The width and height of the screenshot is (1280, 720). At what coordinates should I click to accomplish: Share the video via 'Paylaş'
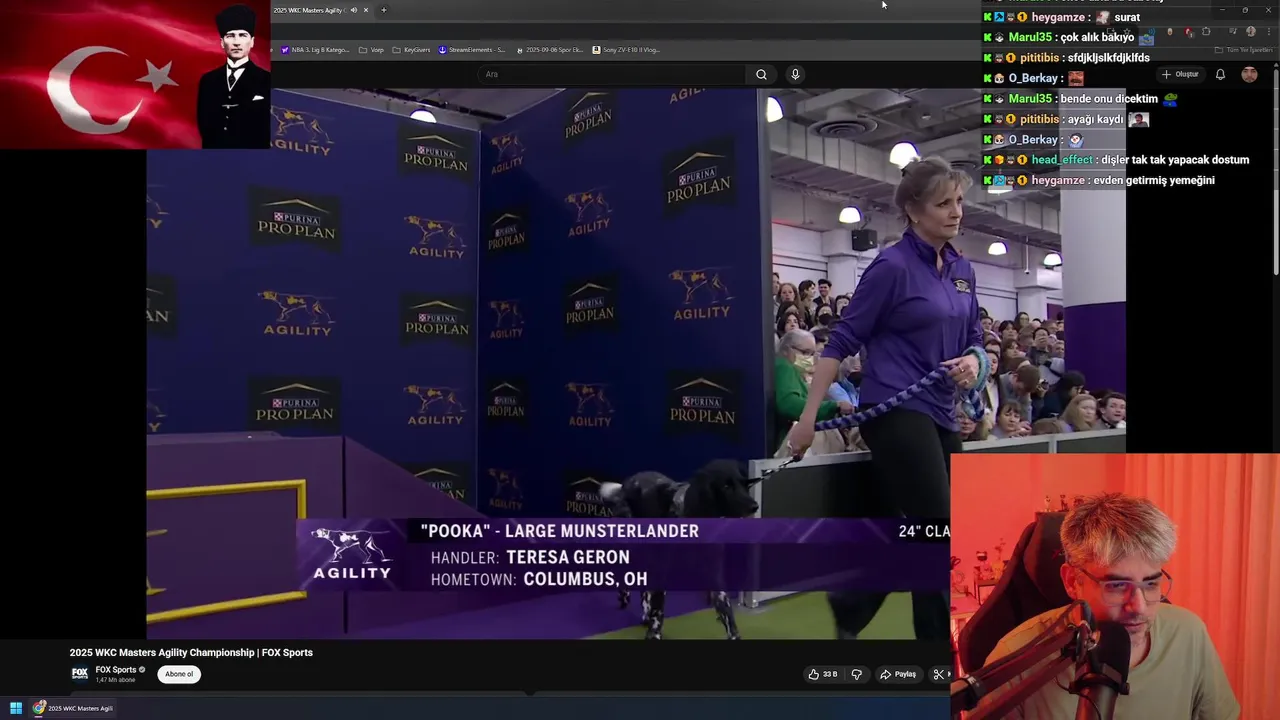[898, 674]
